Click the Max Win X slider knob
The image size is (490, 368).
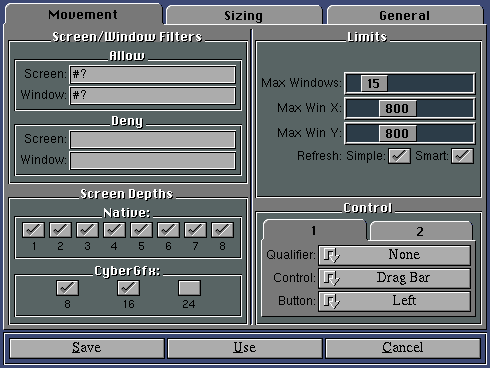coord(397,108)
